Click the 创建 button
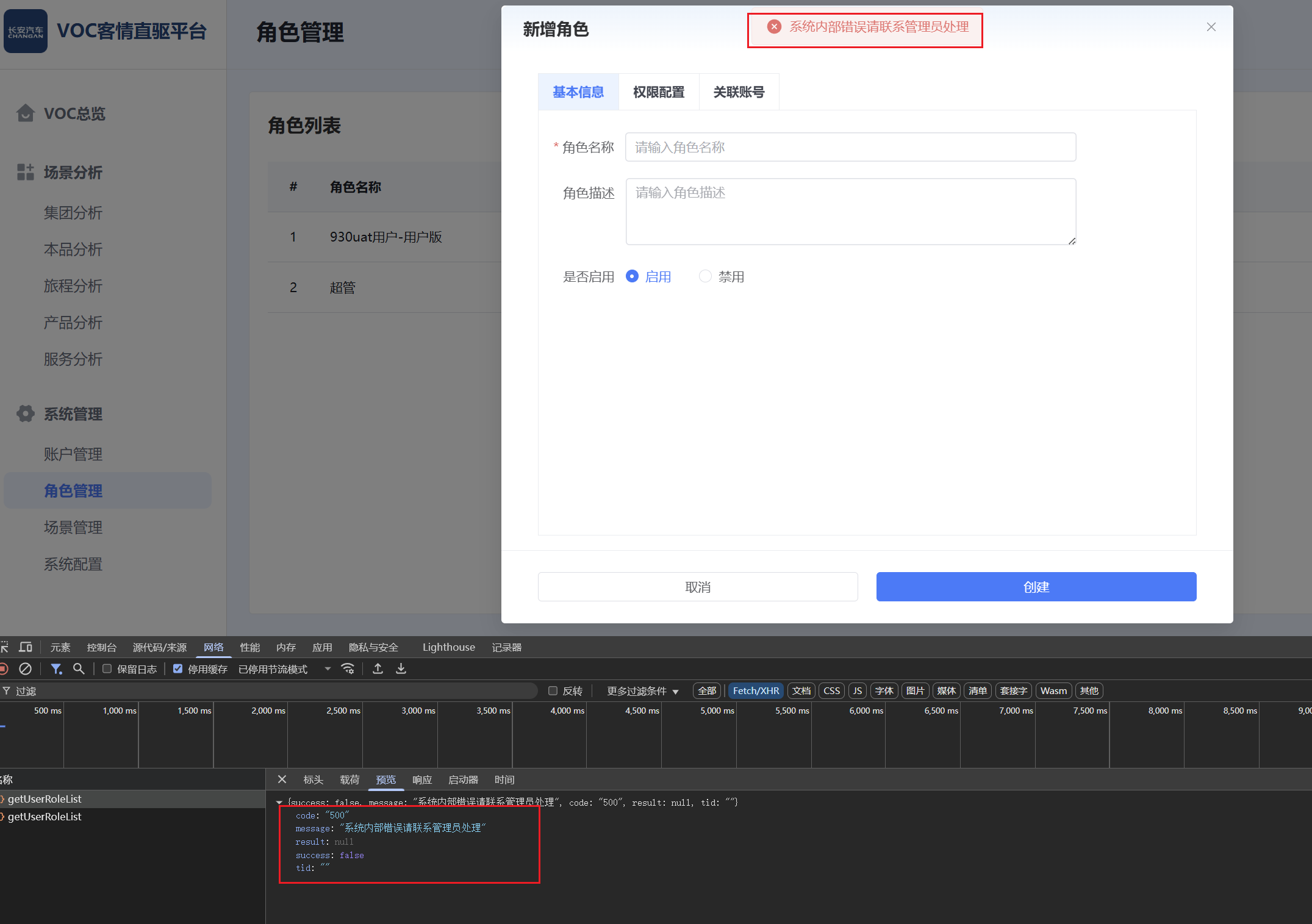Screen dimensions: 1312x924 [1036, 587]
